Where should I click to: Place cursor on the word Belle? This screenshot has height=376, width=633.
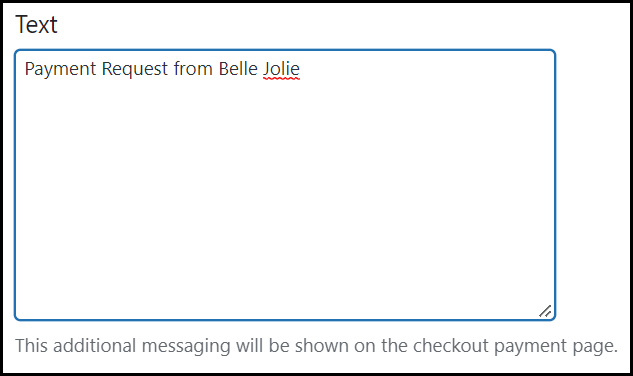tap(238, 69)
